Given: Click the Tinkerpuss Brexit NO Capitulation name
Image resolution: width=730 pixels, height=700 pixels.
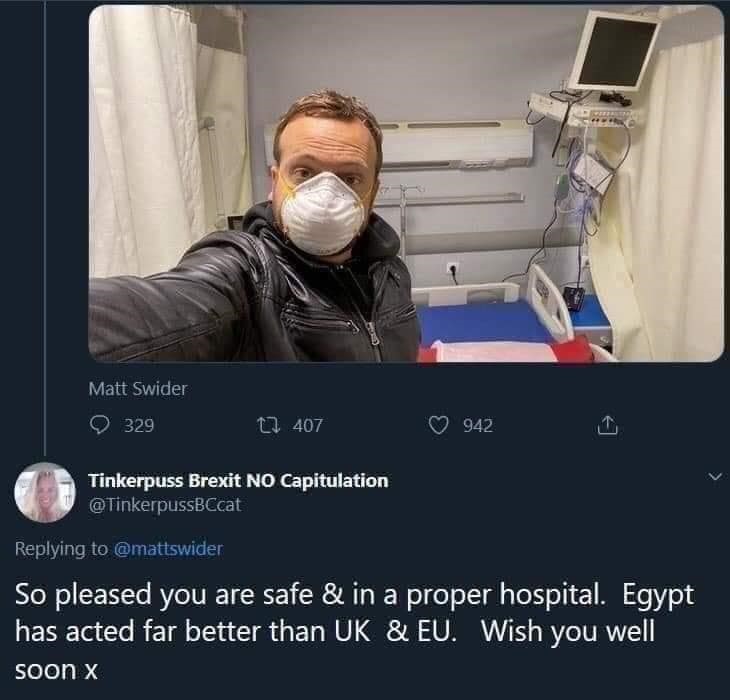Looking at the screenshot, I should click(238, 480).
